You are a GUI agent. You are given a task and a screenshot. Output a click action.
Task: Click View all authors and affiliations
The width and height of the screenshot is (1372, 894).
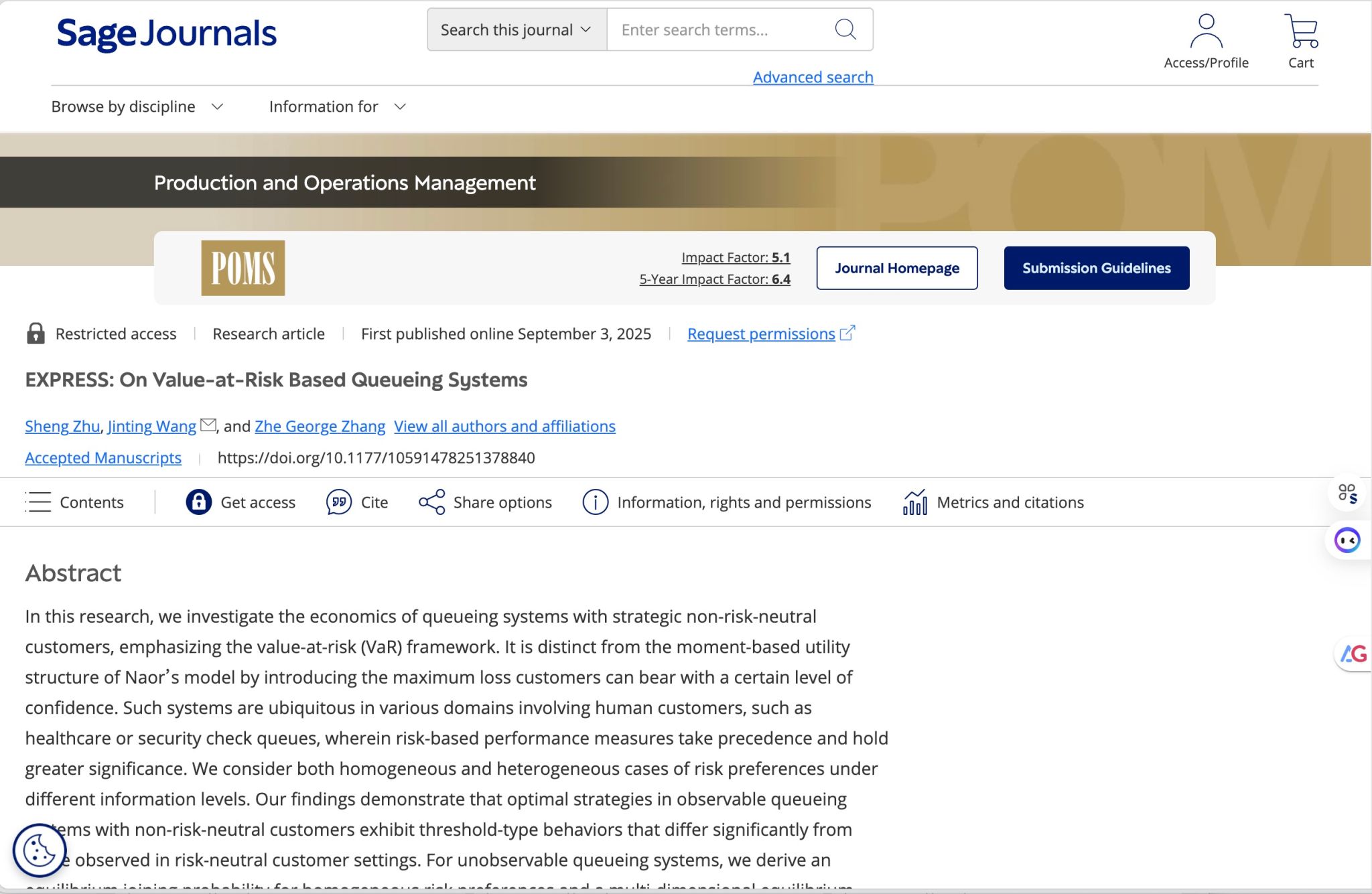tap(504, 426)
